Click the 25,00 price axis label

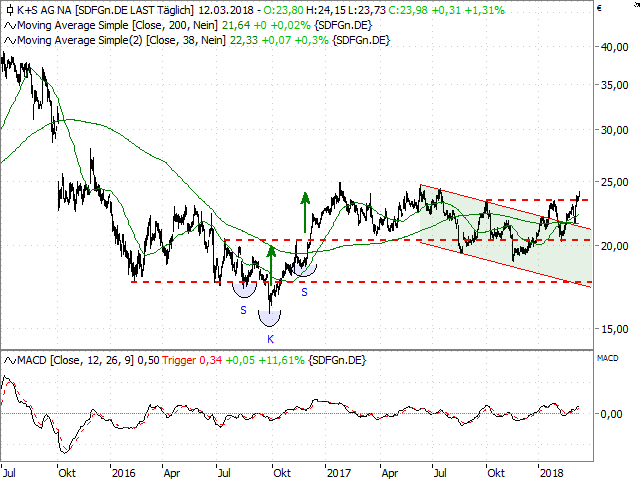pos(615,182)
